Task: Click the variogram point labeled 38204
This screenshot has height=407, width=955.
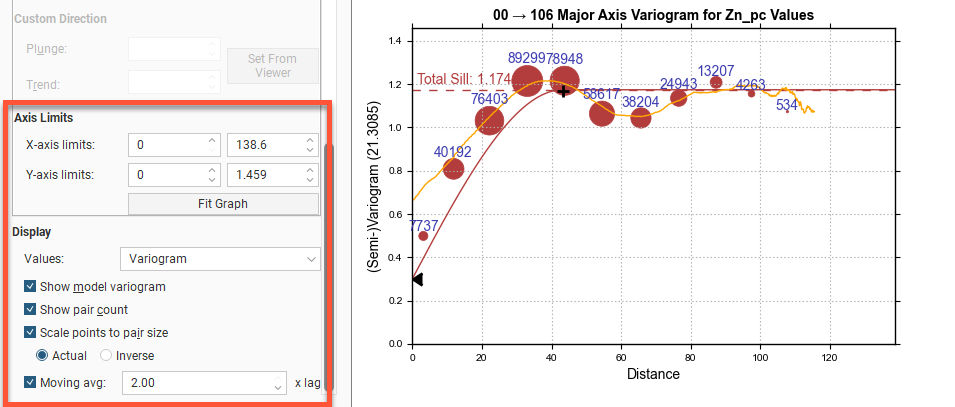Action: [x=640, y=119]
